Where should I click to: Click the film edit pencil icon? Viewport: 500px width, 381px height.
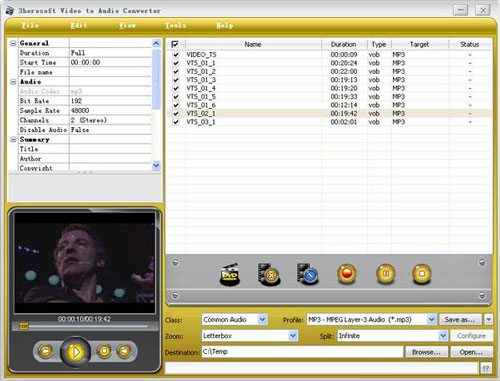coord(308,274)
